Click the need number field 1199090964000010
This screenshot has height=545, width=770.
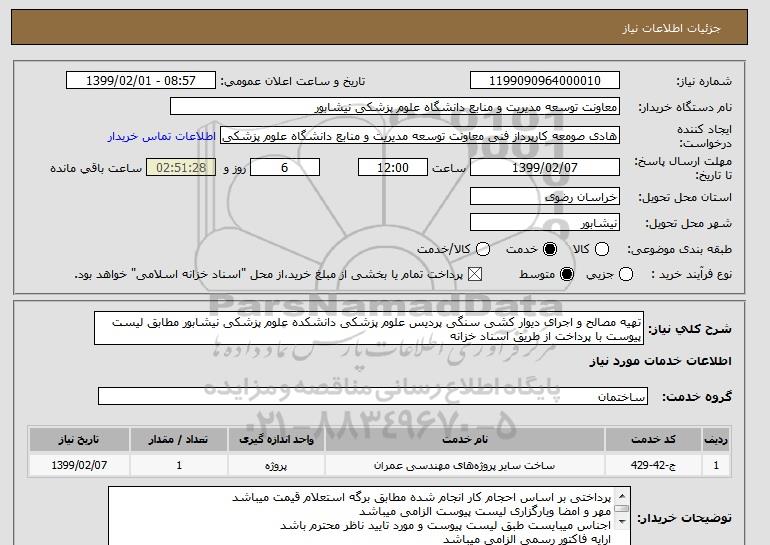pos(545,81)
